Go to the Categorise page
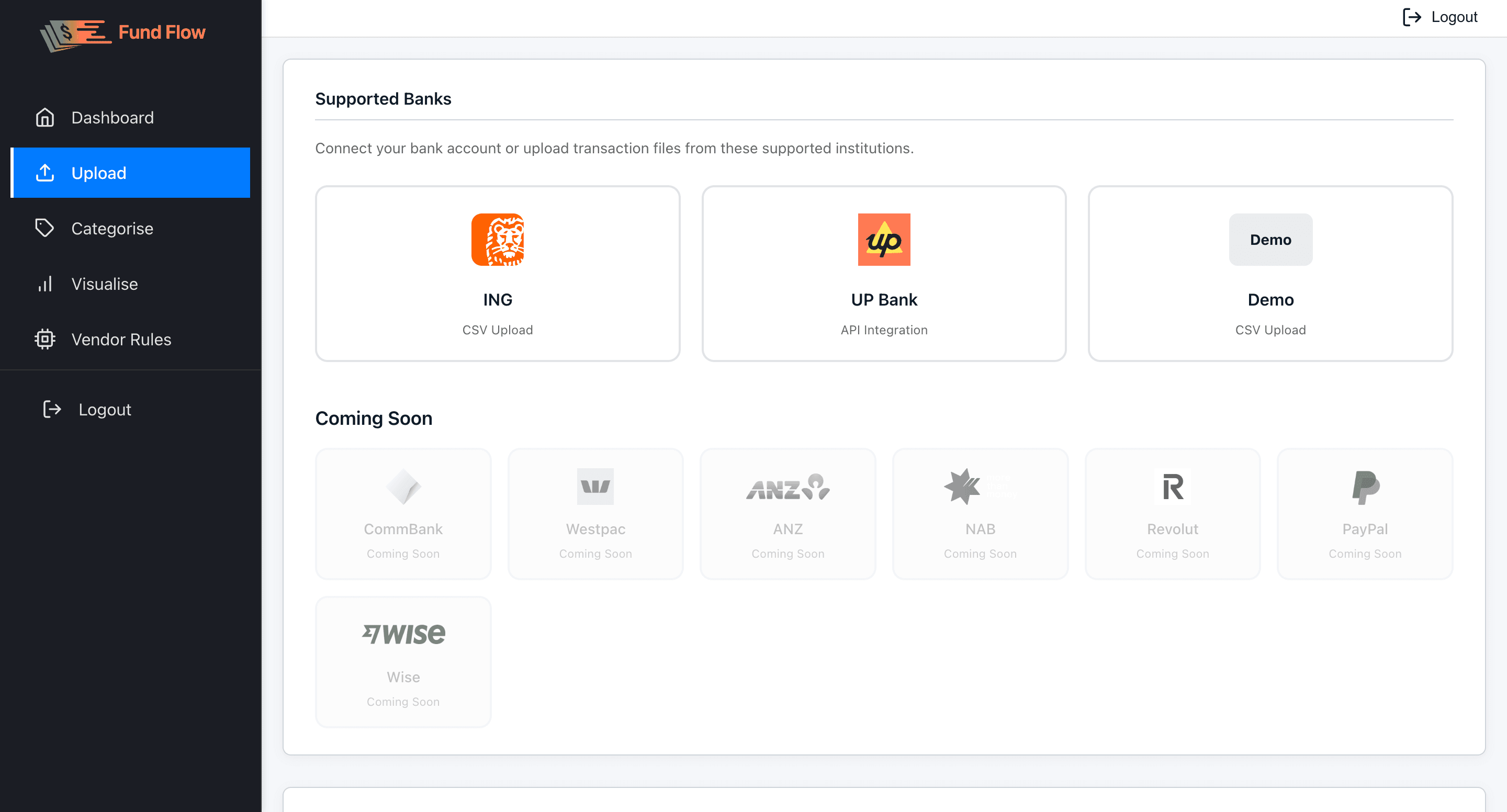 point(130,228)
